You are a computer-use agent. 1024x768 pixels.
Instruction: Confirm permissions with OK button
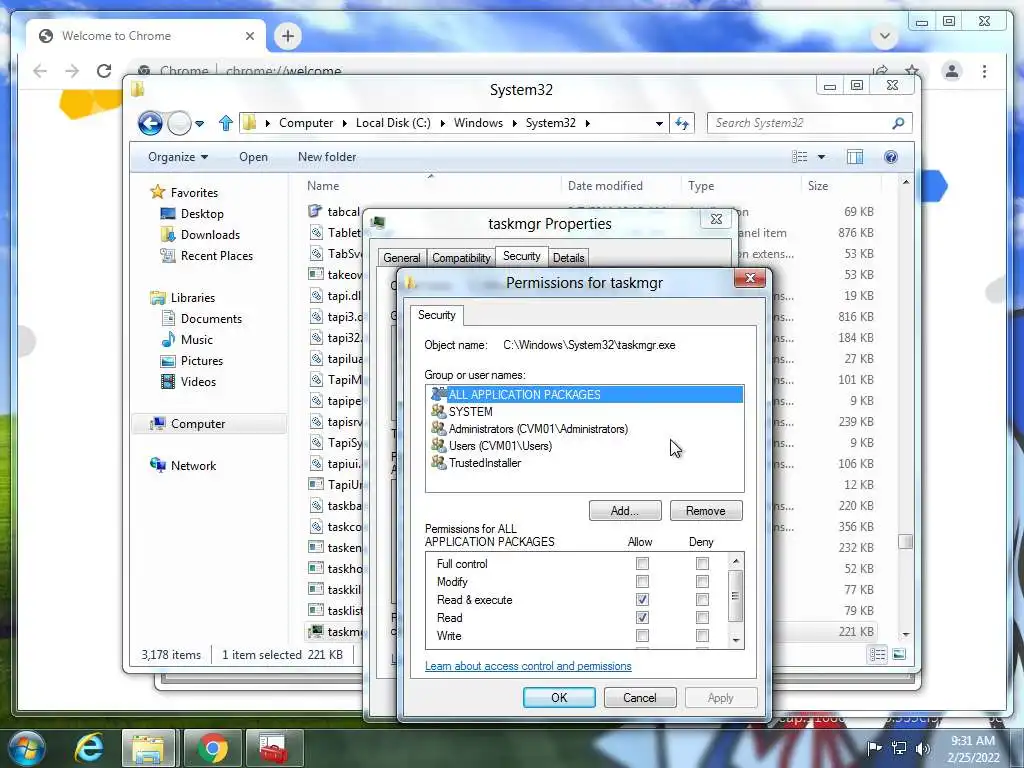click(x=559, y=697)
